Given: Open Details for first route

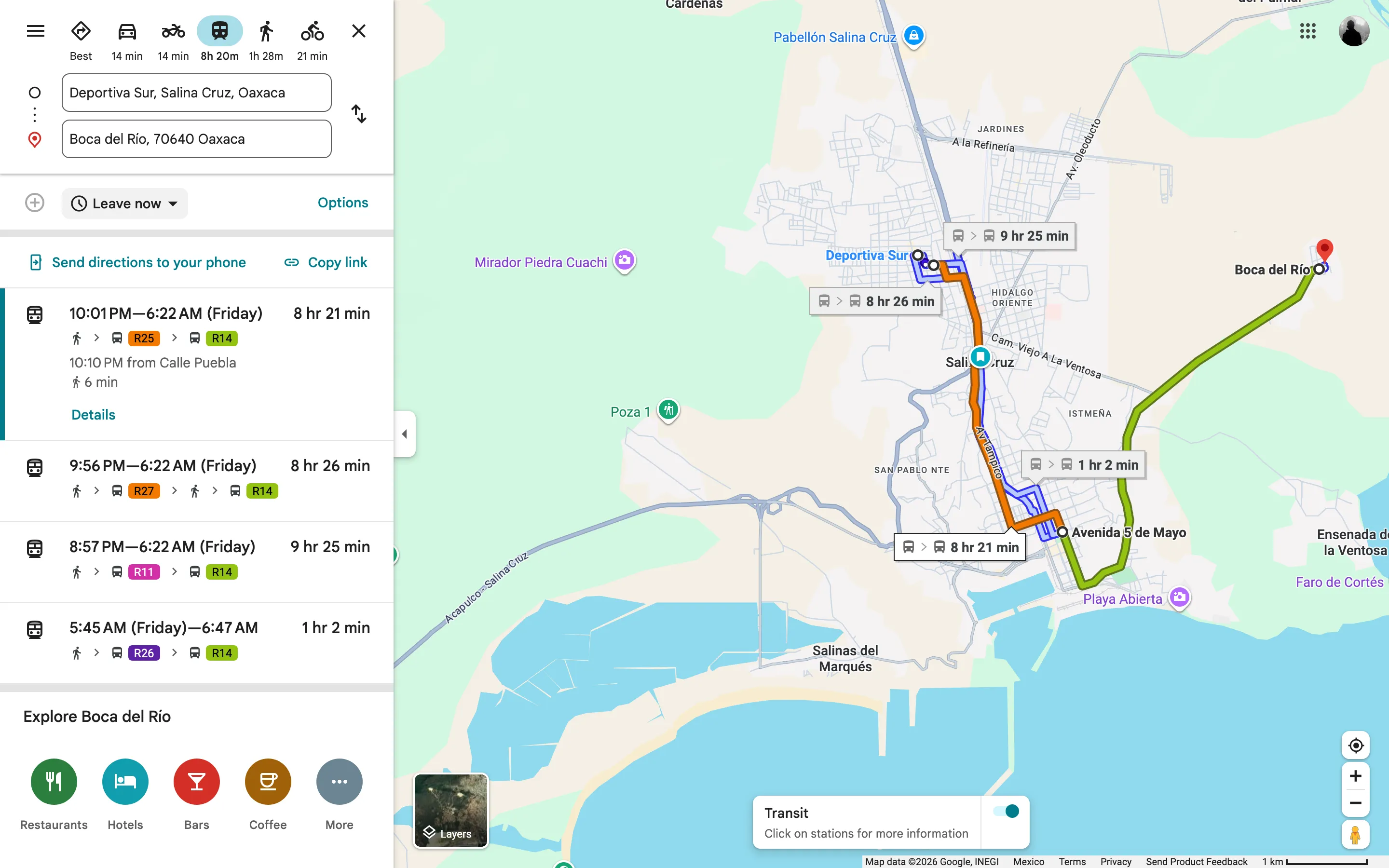Looking at the screenshot, I should click(94, 415).
